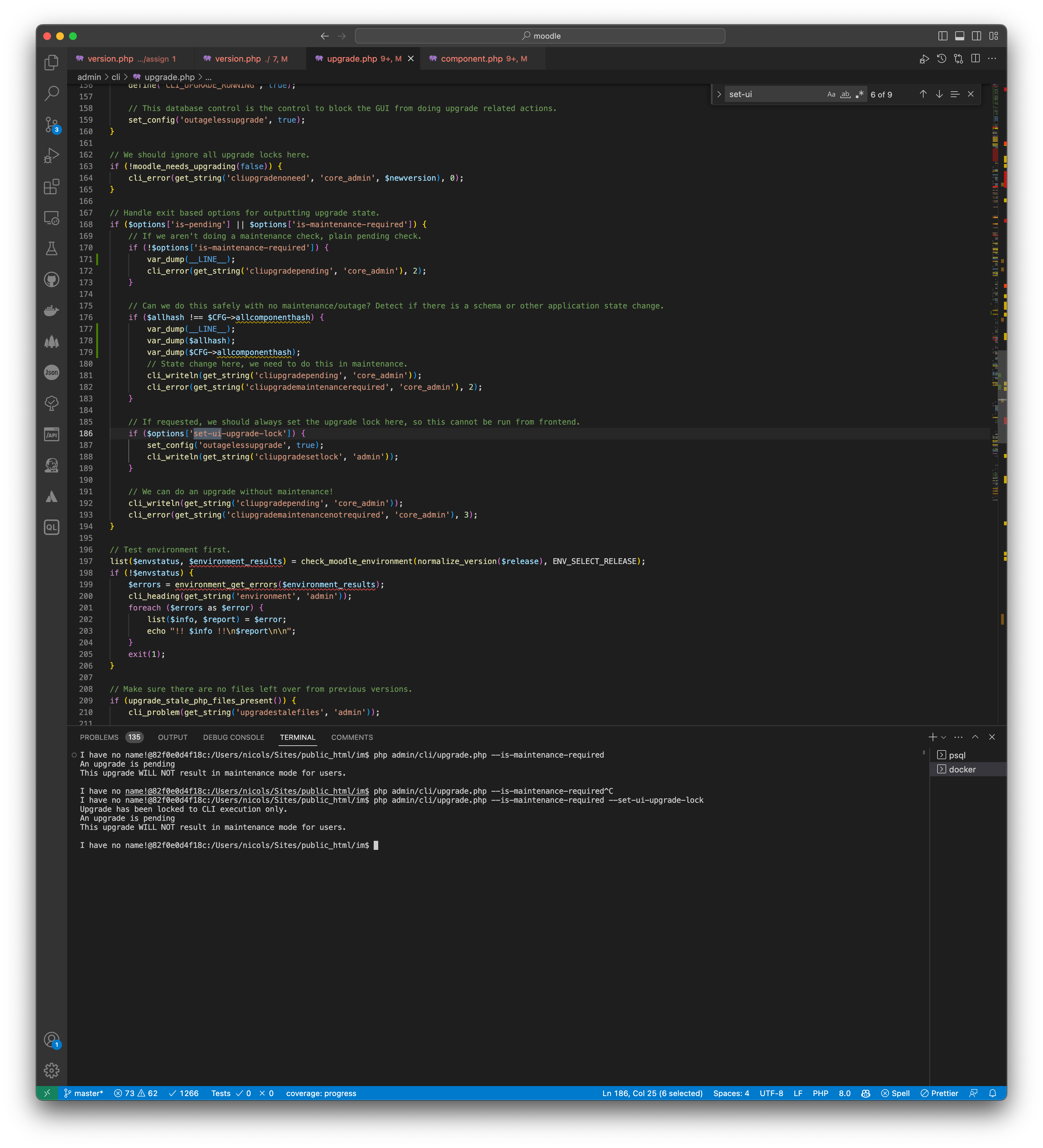Open PHP version 8.0 selector
Image resolution: width=1043 pixels, height=1148 pixels.
tap(845, 1093)
